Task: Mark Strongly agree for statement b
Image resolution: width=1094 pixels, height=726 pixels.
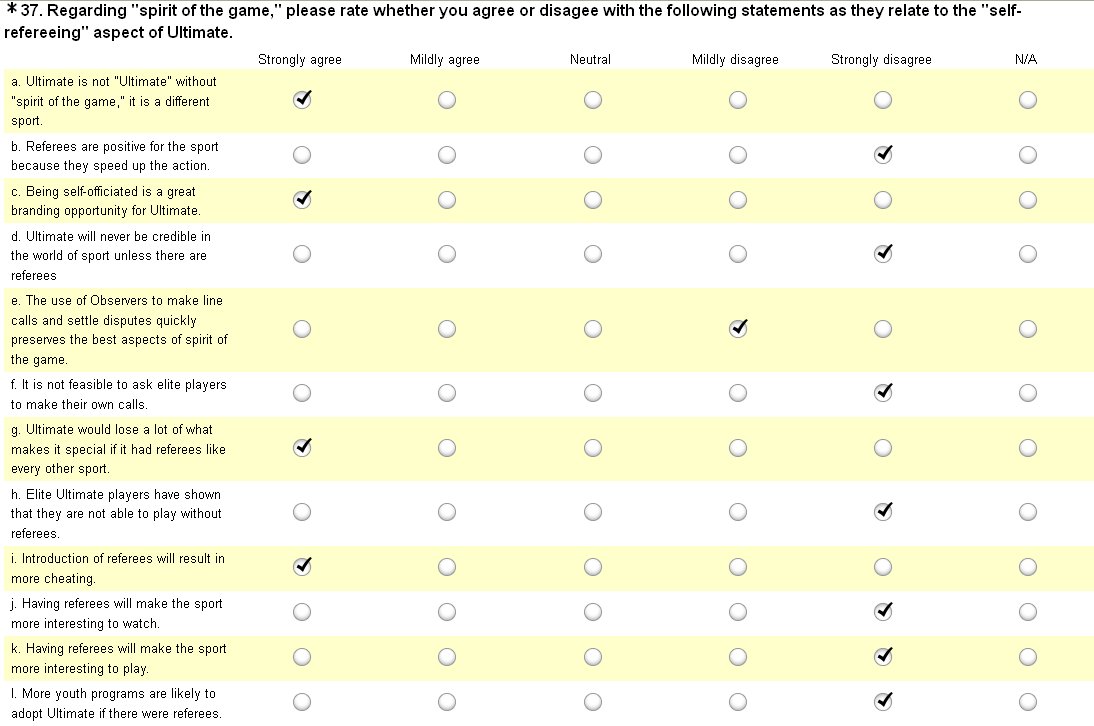Action: [301, 155]
